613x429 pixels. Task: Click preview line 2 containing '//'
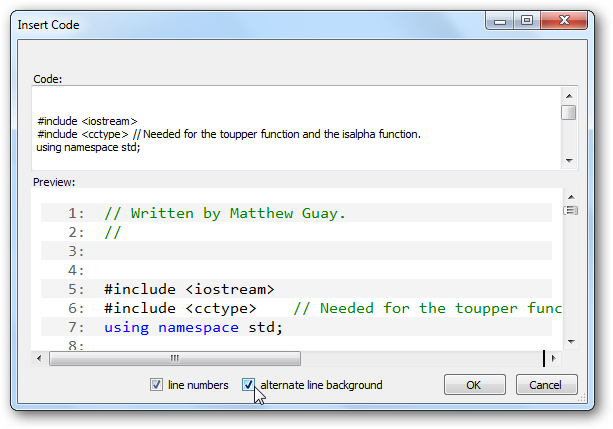point(113,232)
